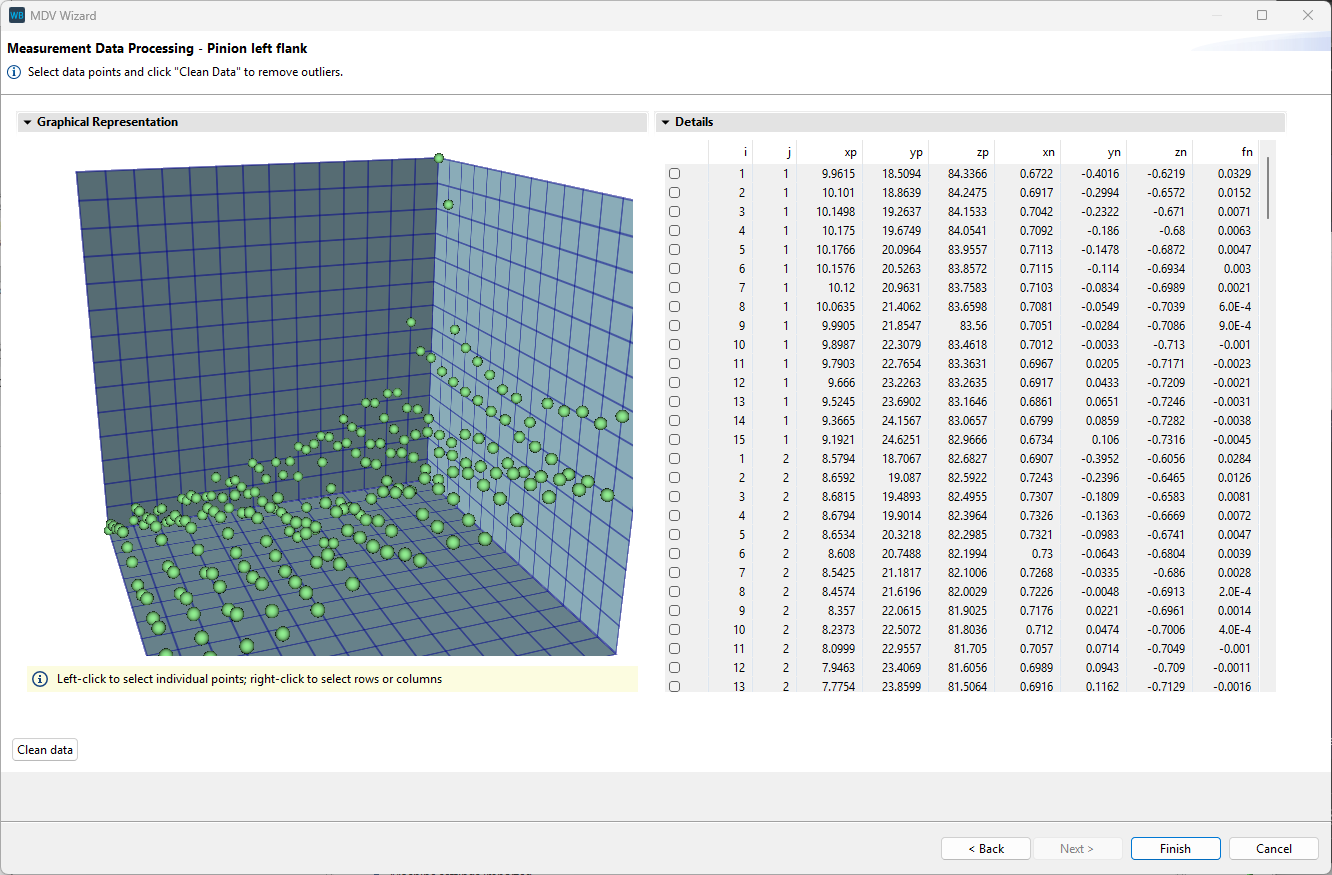Click the fn value 6.0E-4

(1236, 307)
